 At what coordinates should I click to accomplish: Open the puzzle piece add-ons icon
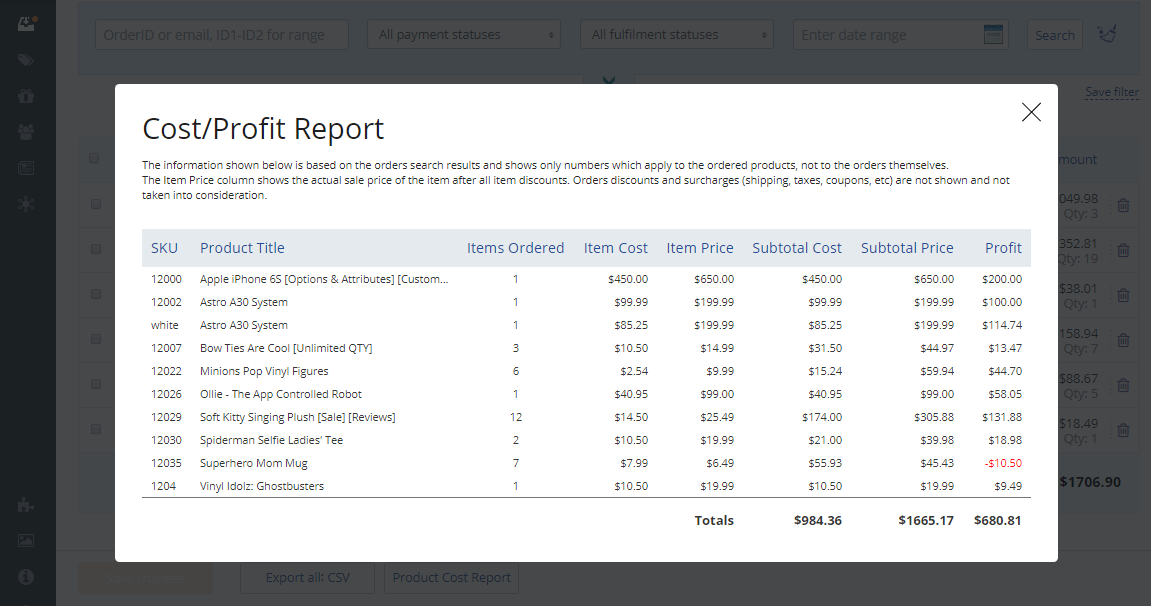pos(26,505)
